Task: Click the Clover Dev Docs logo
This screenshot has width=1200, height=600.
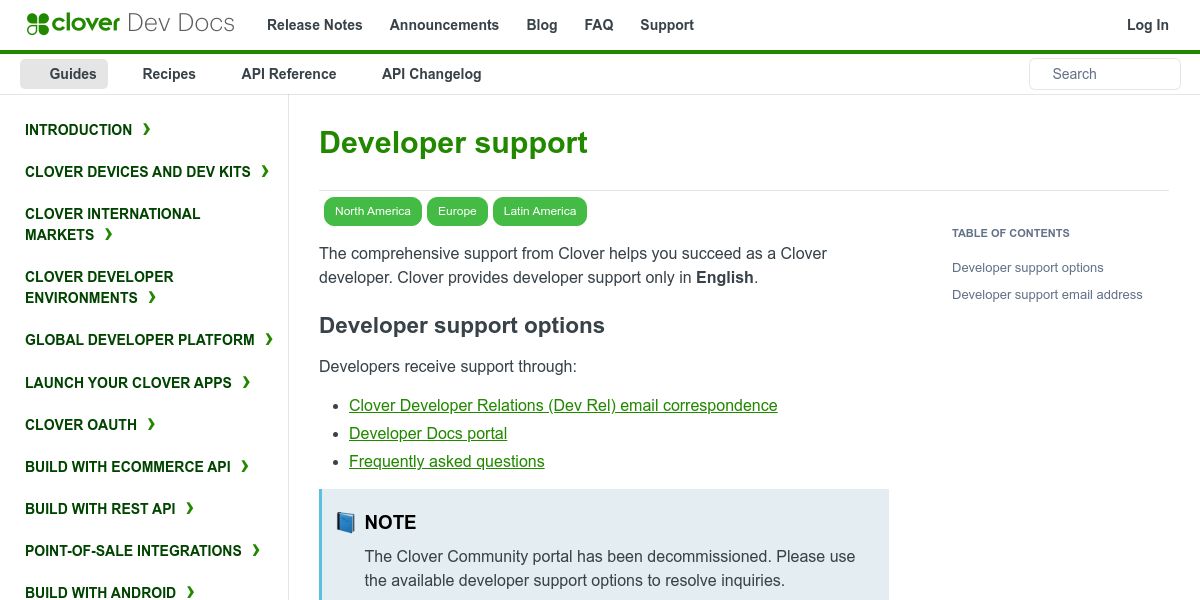Action: coord(131,24)
